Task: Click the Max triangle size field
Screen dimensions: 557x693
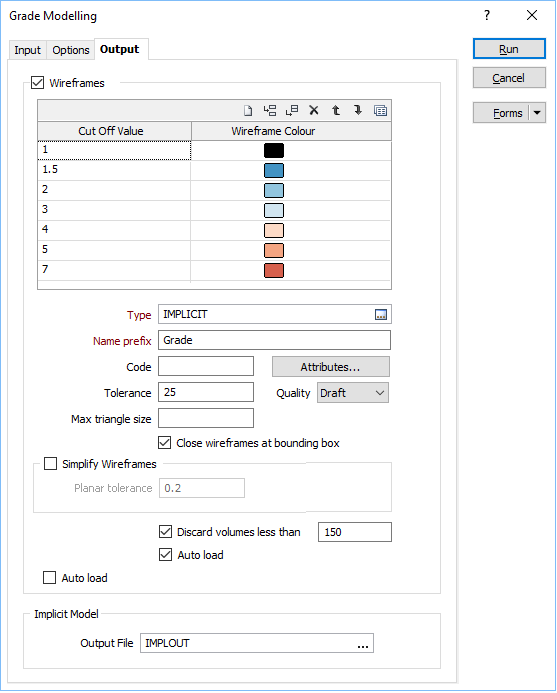Action: point(206,418)
